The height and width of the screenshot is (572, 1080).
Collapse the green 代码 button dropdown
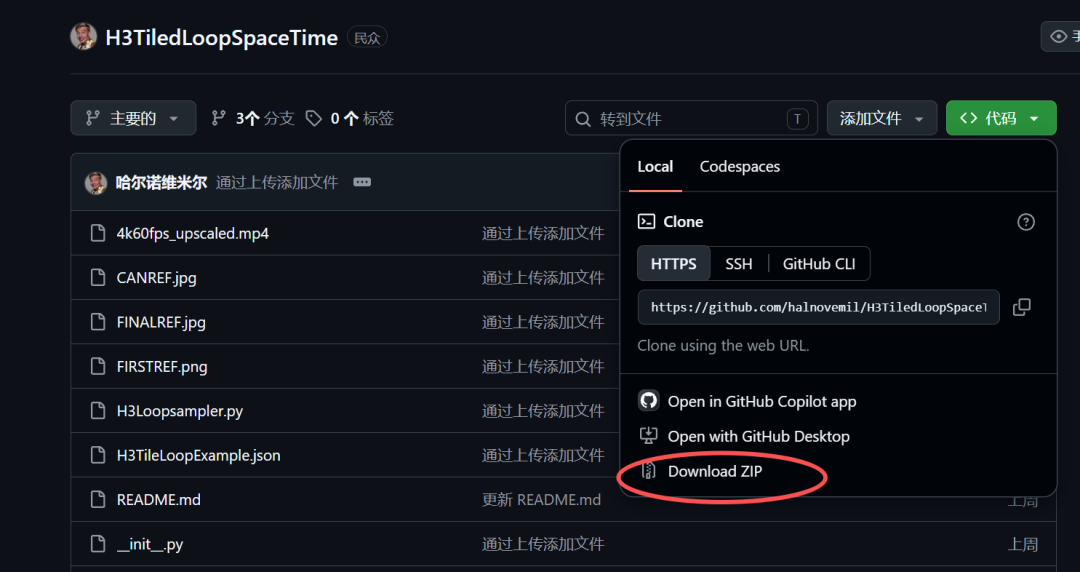click(x=1001, y=119)
